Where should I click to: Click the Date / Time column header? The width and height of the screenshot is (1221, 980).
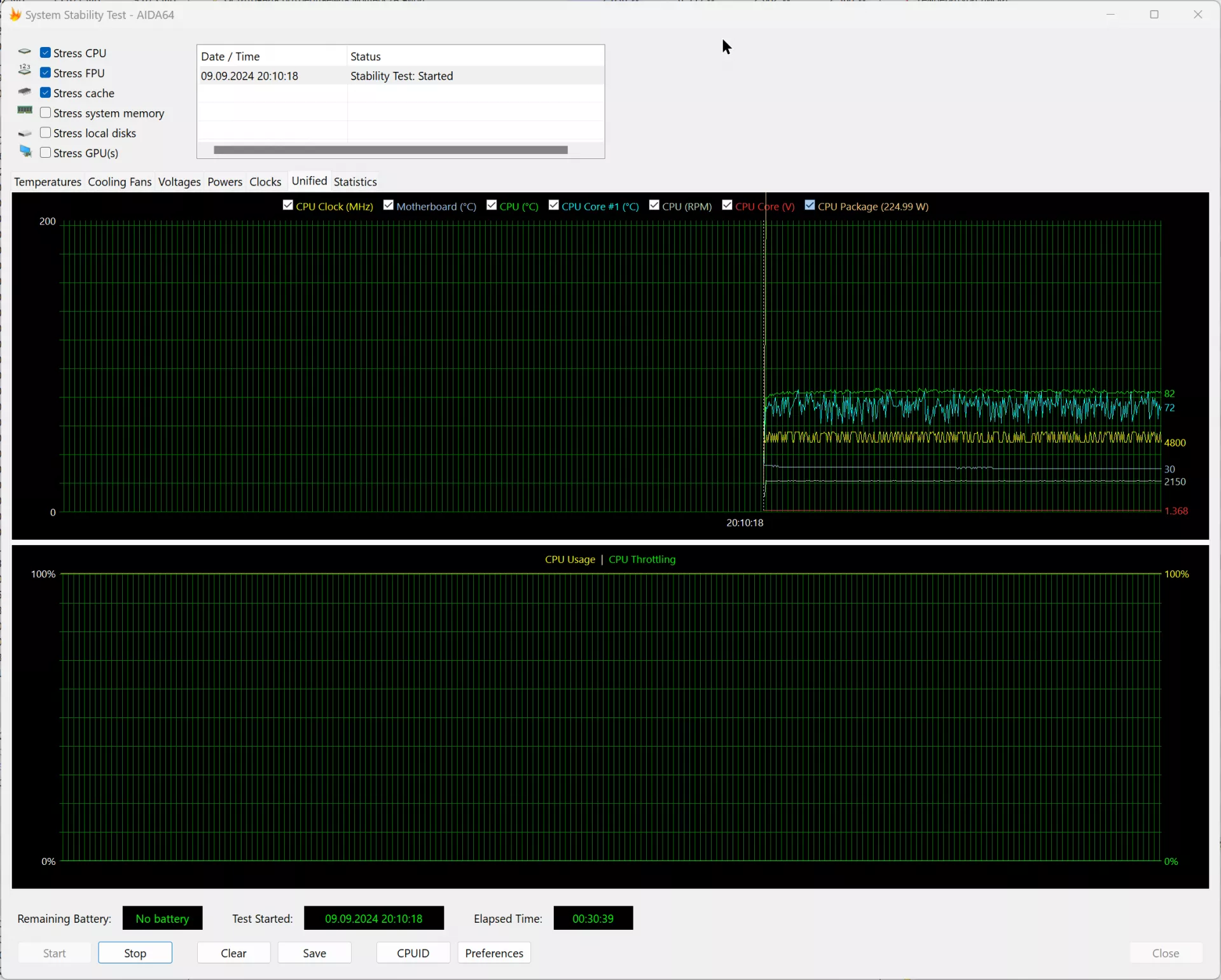point(272,56)
